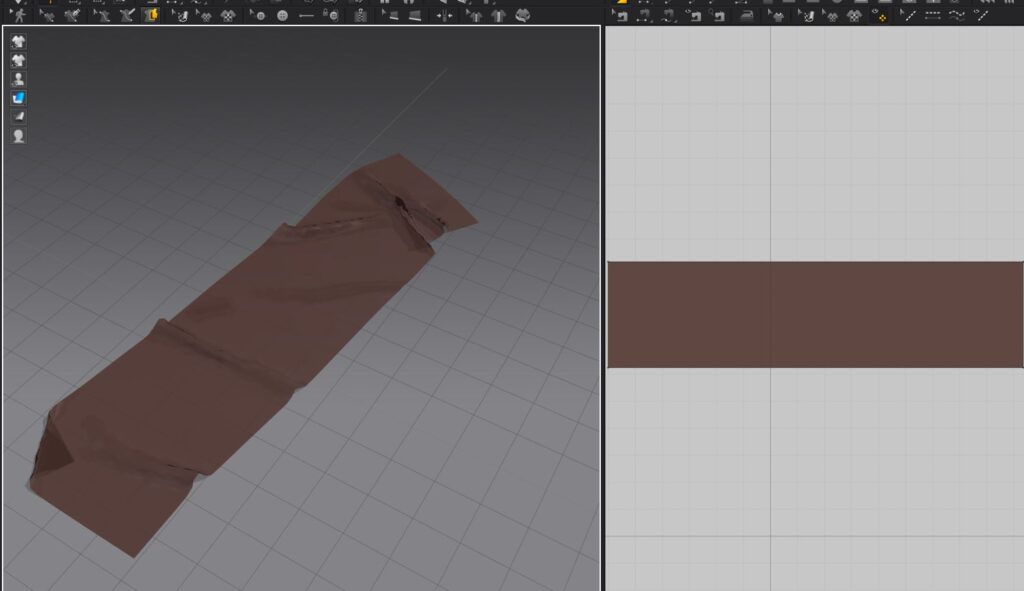The height and width of the screenshot is (591, 1024).
Task: Choose the dashed double-line Segment Topstitch tool
Action: click(933, 15)
